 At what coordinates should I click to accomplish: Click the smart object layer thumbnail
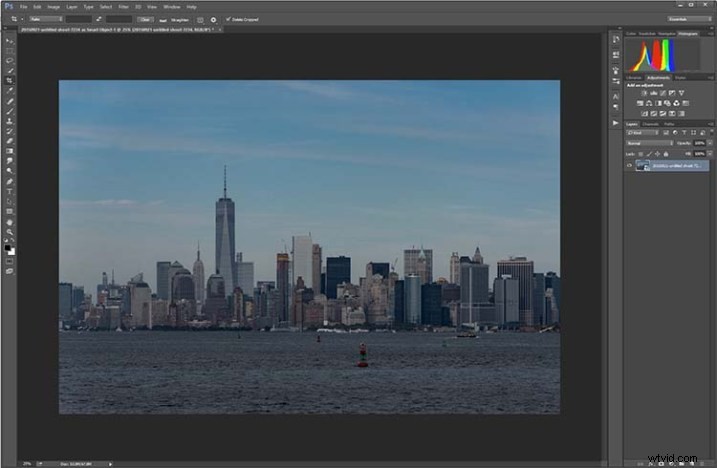click(642, 166)
